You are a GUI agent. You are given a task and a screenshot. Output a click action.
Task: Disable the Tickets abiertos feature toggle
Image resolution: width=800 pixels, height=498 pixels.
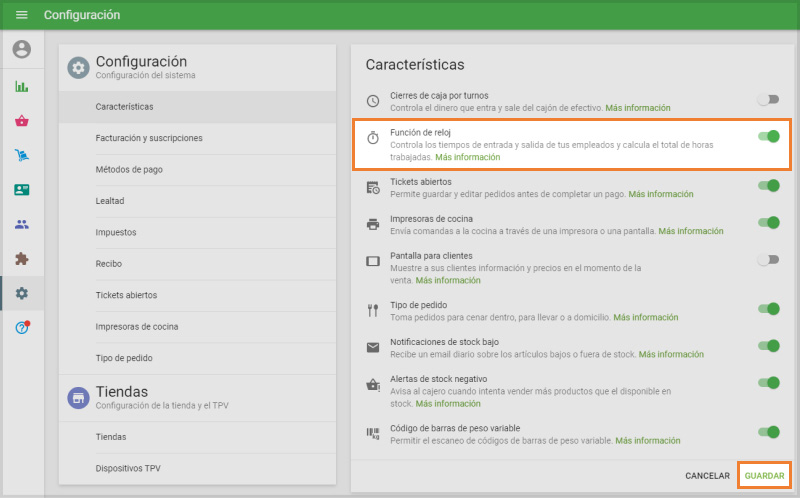[x=768, y=186]
